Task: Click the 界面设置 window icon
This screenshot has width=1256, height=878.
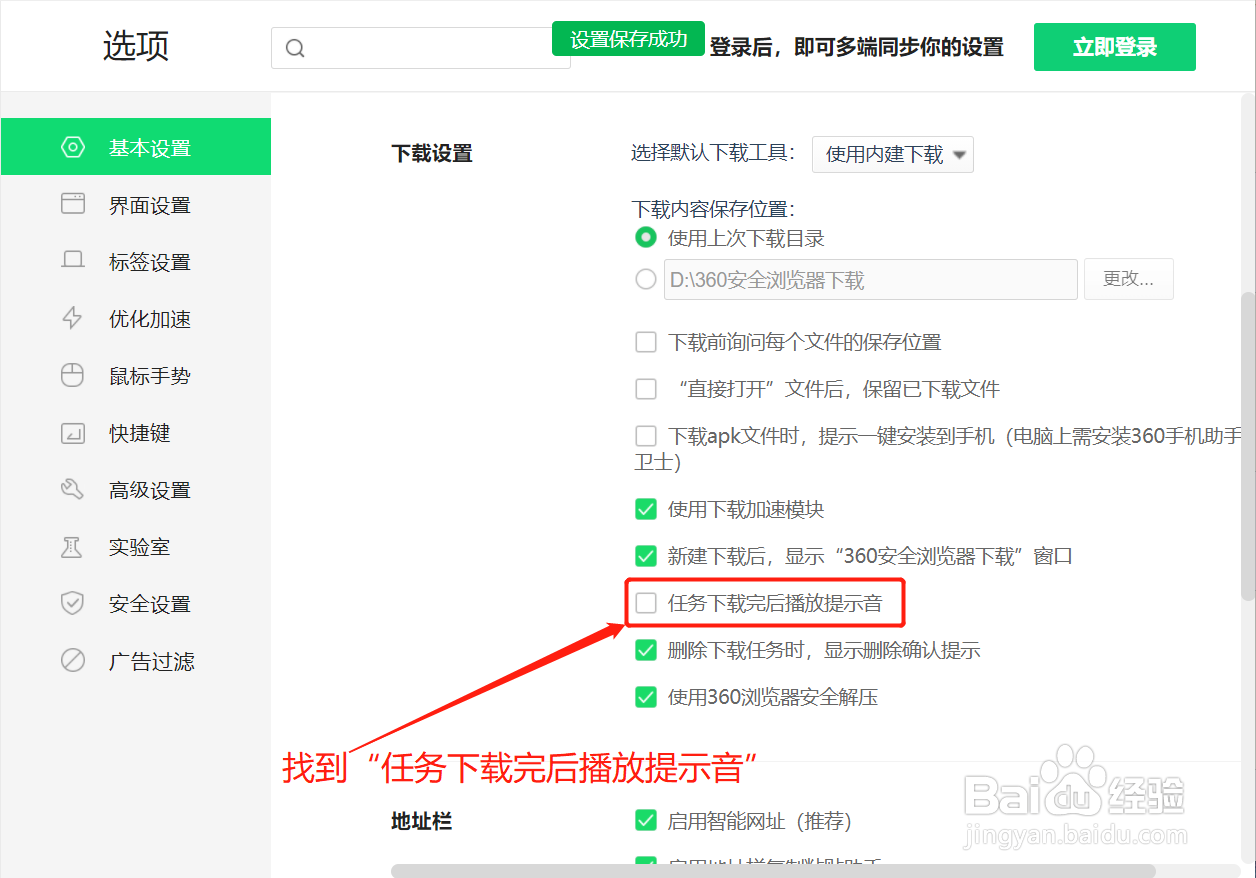Action: pyautogui.click(x=73, y=205)
